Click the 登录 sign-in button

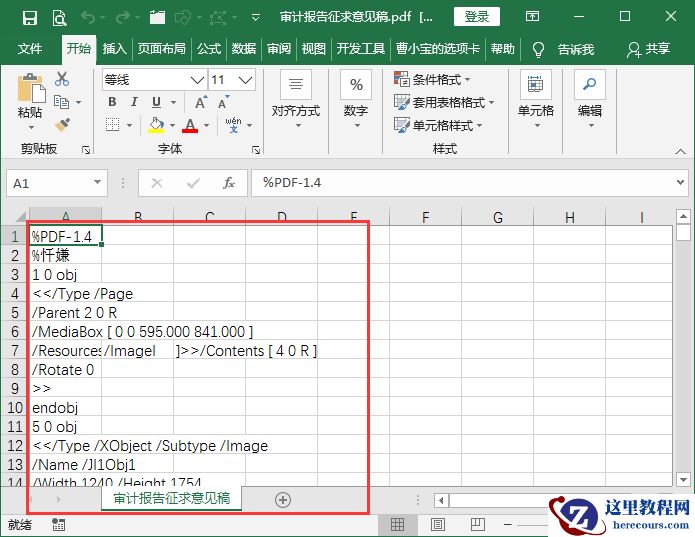(x=477, y=17)
